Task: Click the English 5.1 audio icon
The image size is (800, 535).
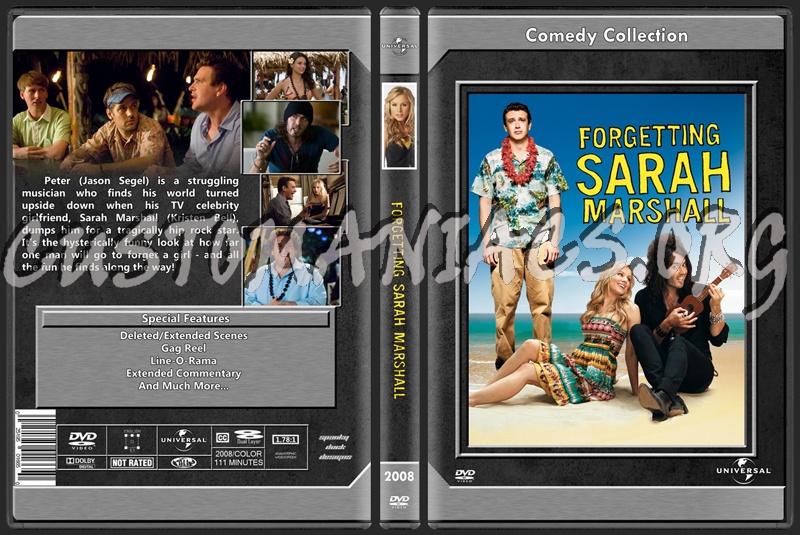Action: [x=132, y=441]
